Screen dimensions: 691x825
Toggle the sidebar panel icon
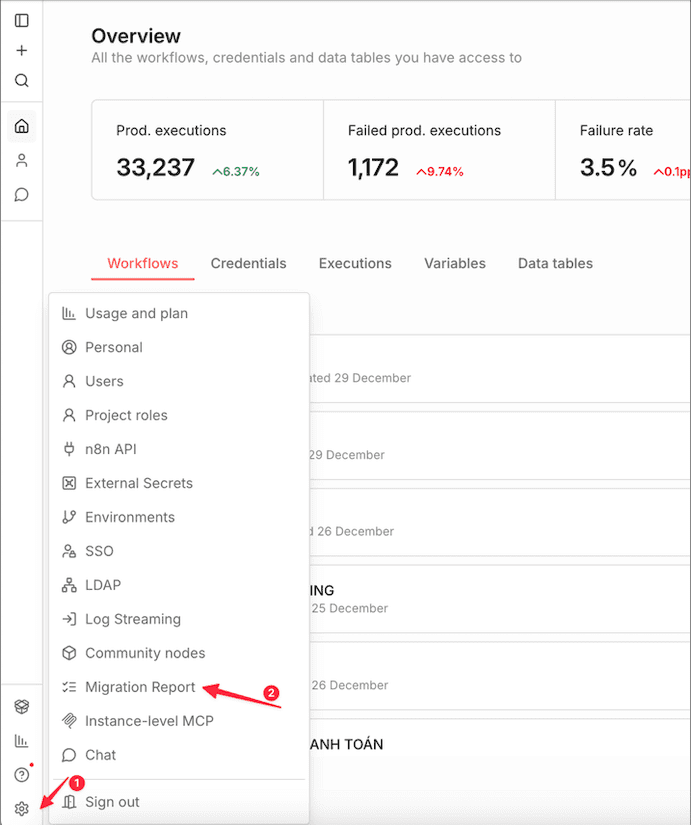(x=21, y=20)
